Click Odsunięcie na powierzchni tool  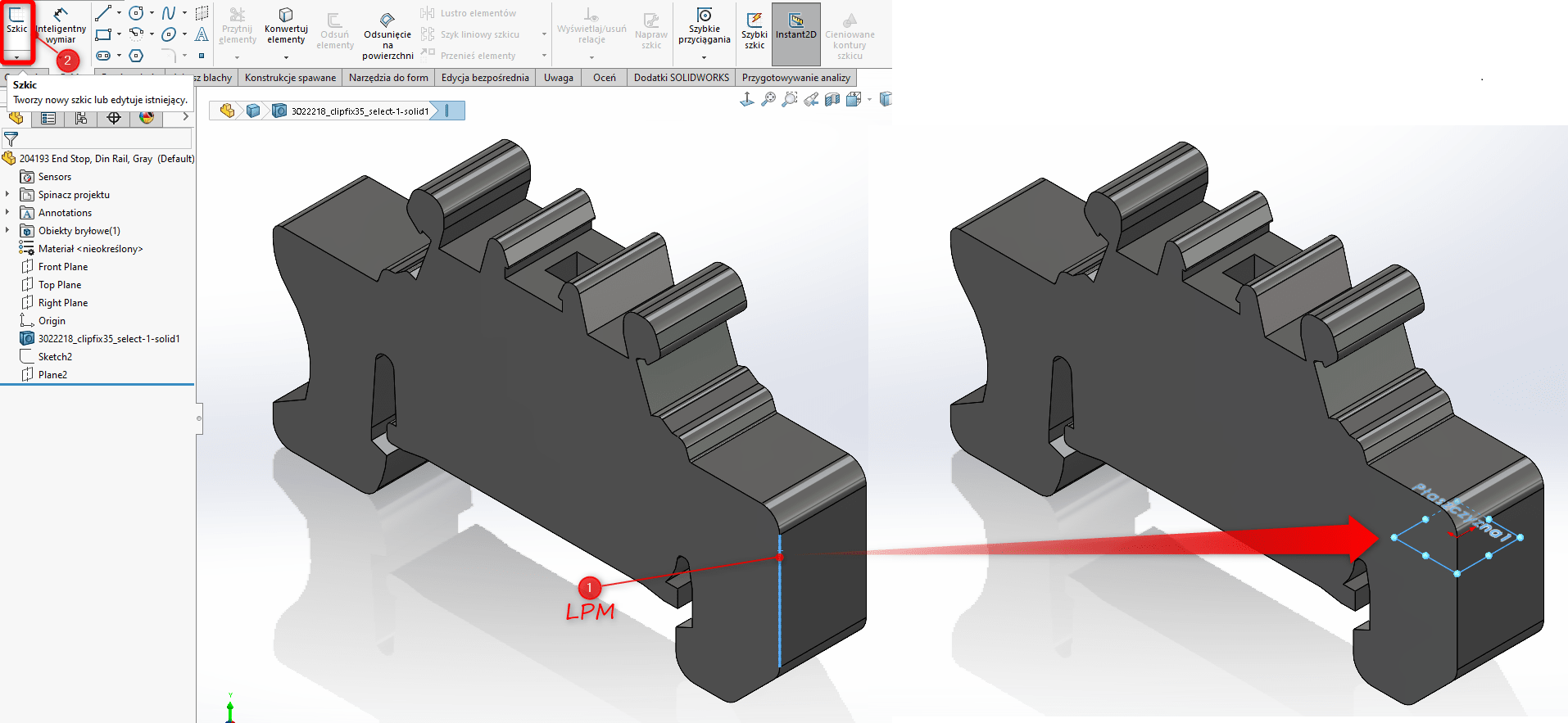coord(387,36)
